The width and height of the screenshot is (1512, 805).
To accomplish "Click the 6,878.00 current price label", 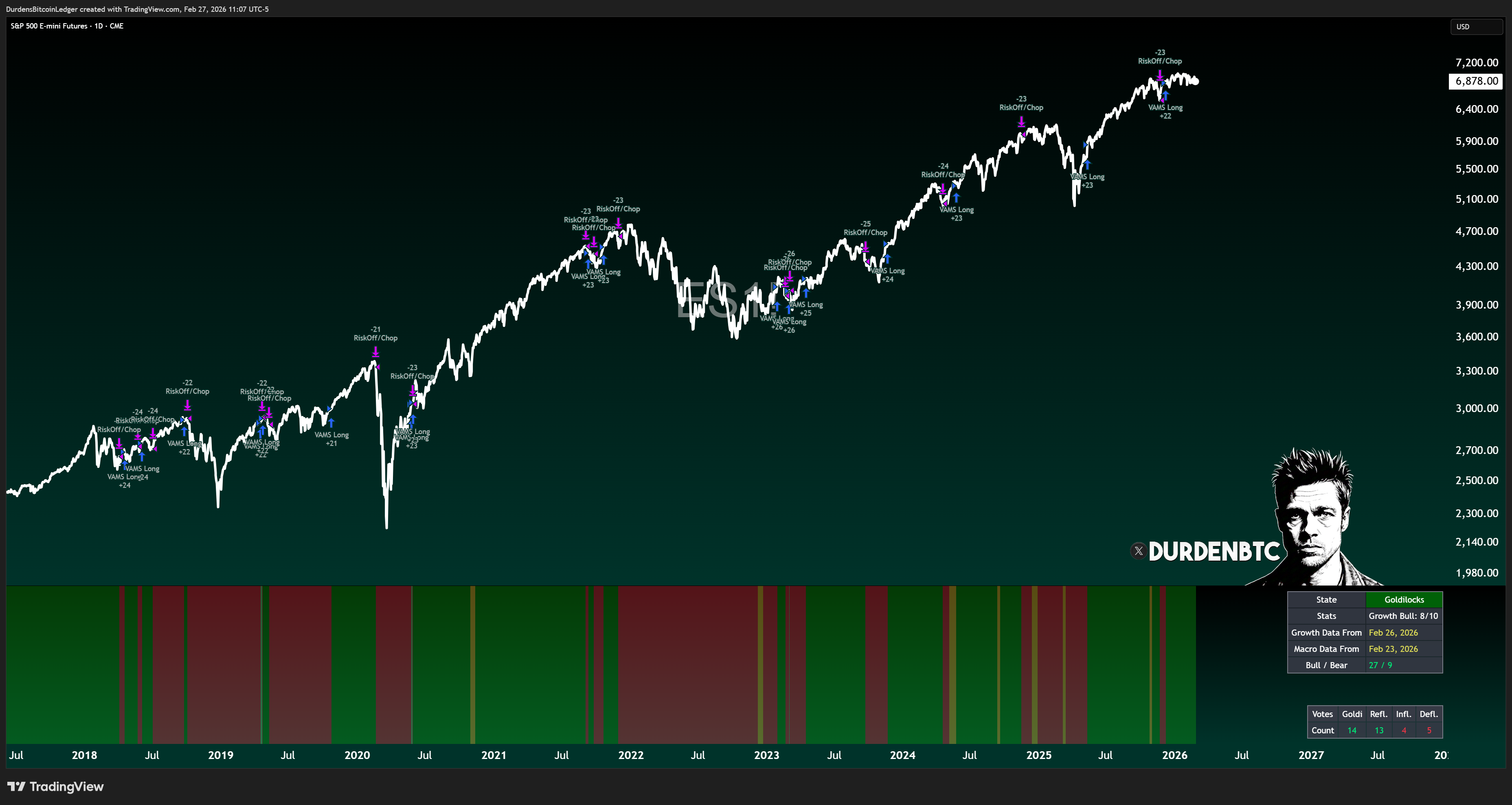I will click(1476, 81).
